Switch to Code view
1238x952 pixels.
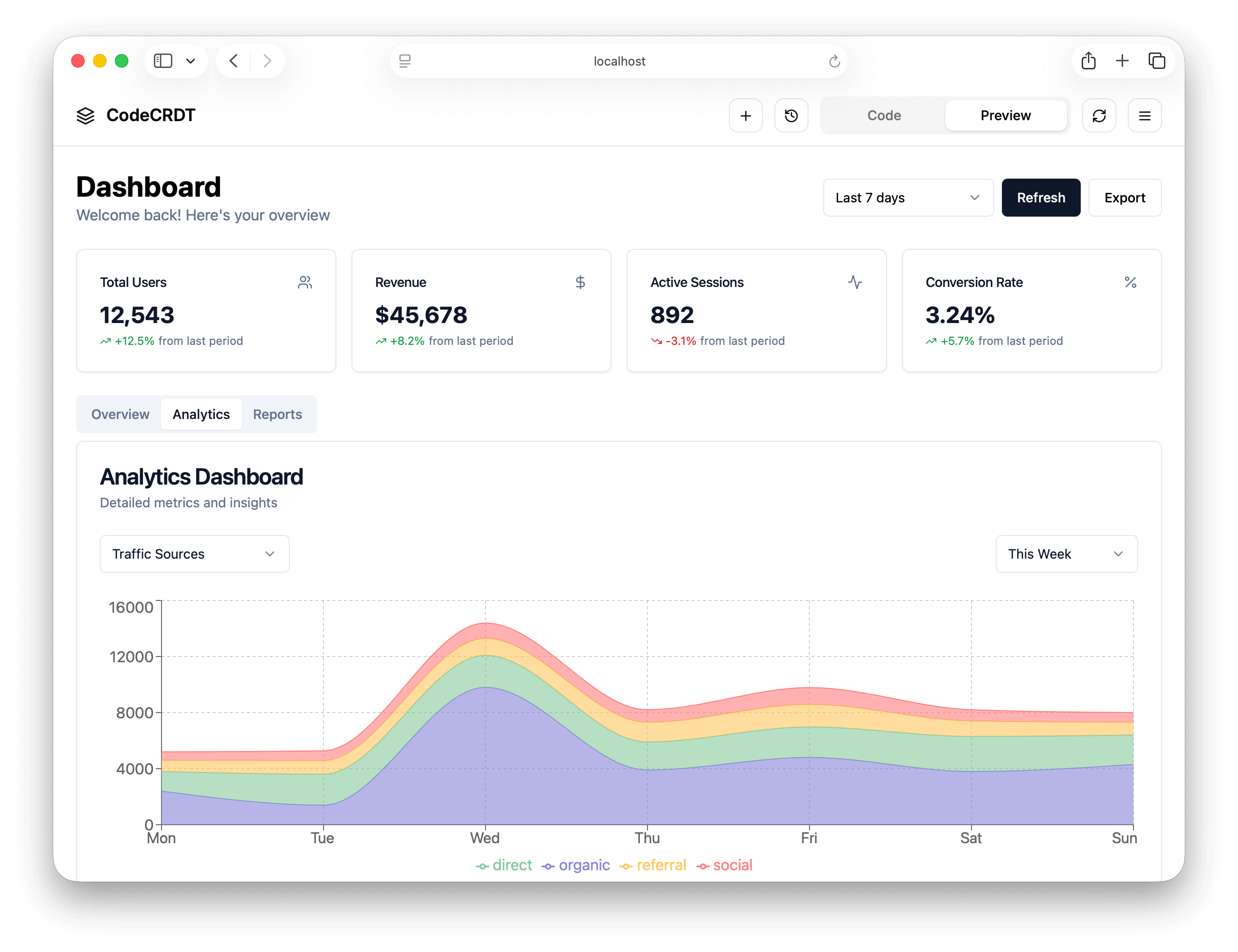coord(883,115)
